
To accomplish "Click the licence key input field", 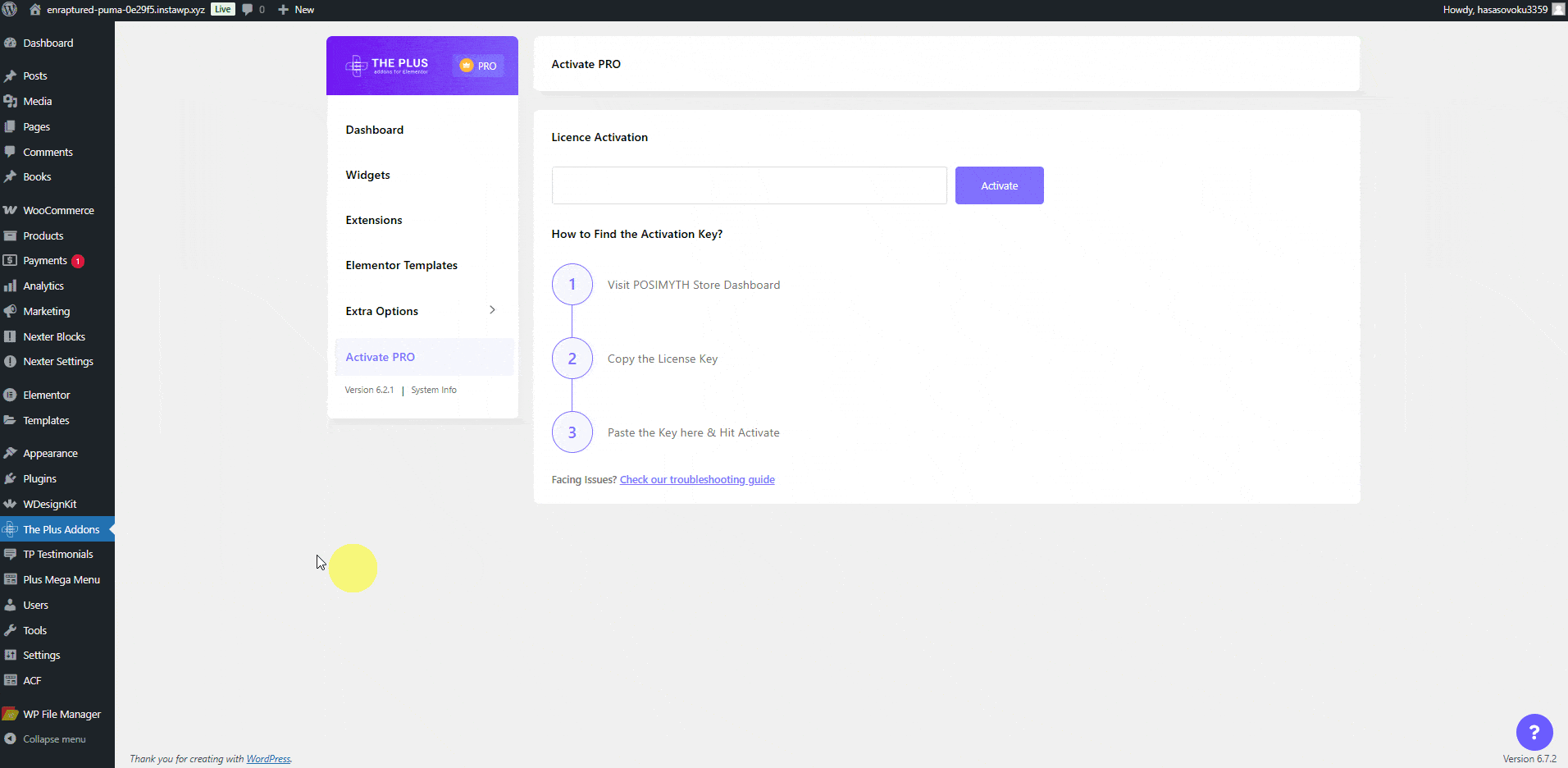I will click(x=749, y=185).
